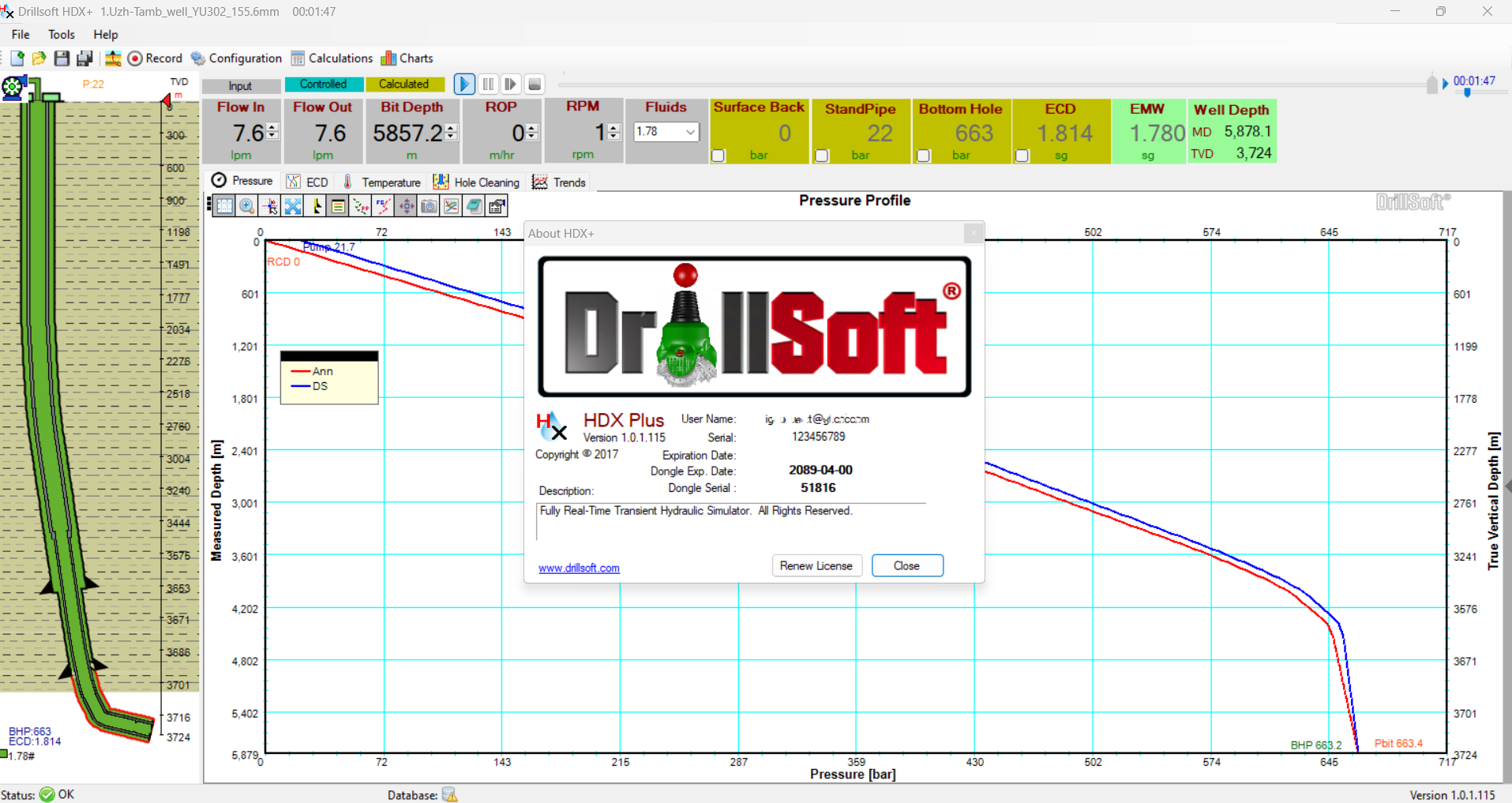Viewport: 1512px width, 803px height.
Task: Click the Bit Depth value field
Action: [x=409, y=133]
